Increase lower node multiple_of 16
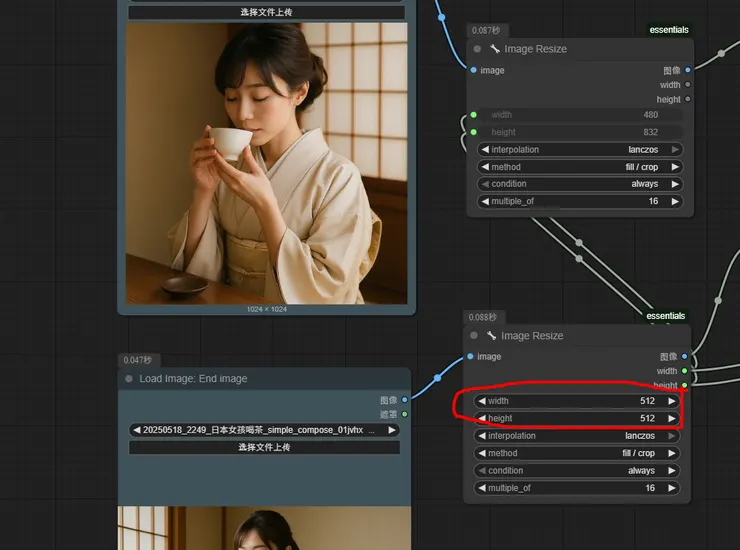 point(672,488)
